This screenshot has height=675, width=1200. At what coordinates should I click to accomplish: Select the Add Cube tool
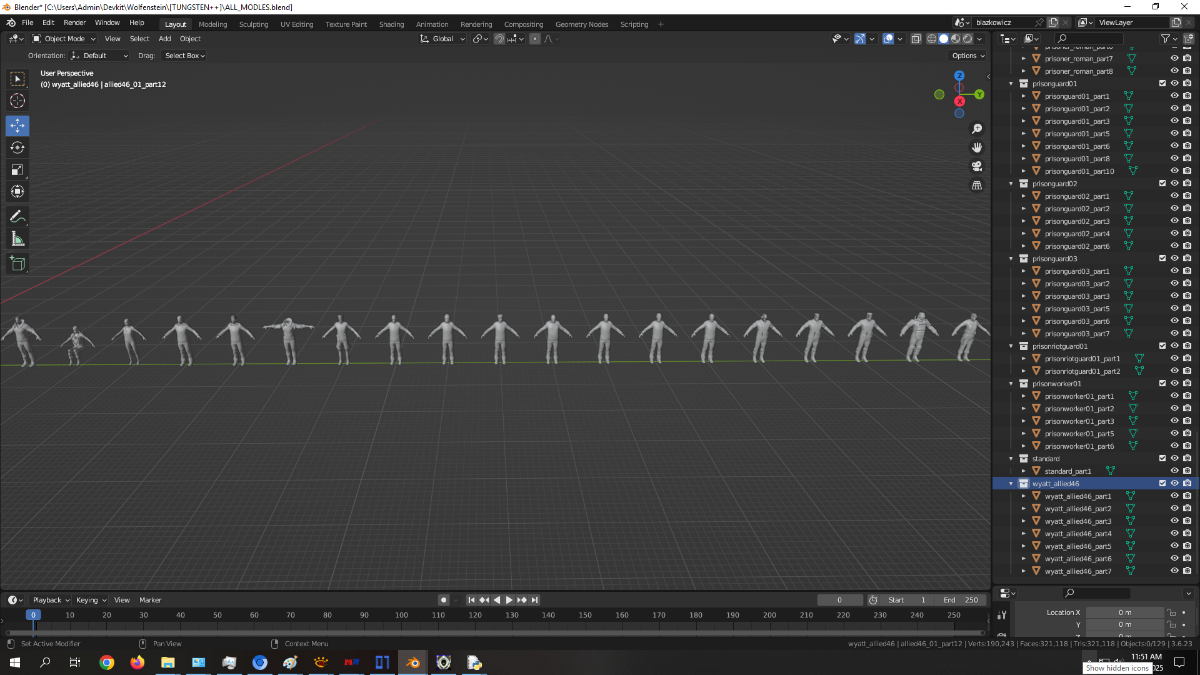click(x=18, y=263)
